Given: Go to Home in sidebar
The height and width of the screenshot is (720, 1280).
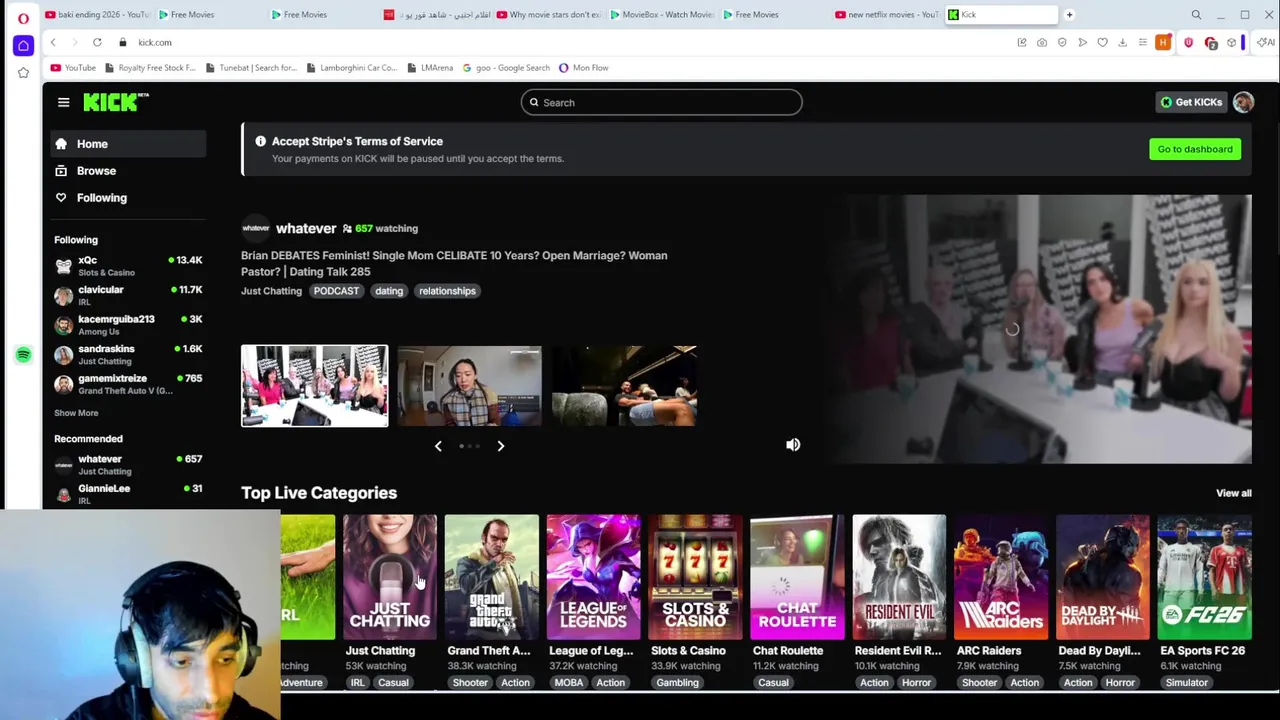Looking at the screenshot, I should pos(129,144).
